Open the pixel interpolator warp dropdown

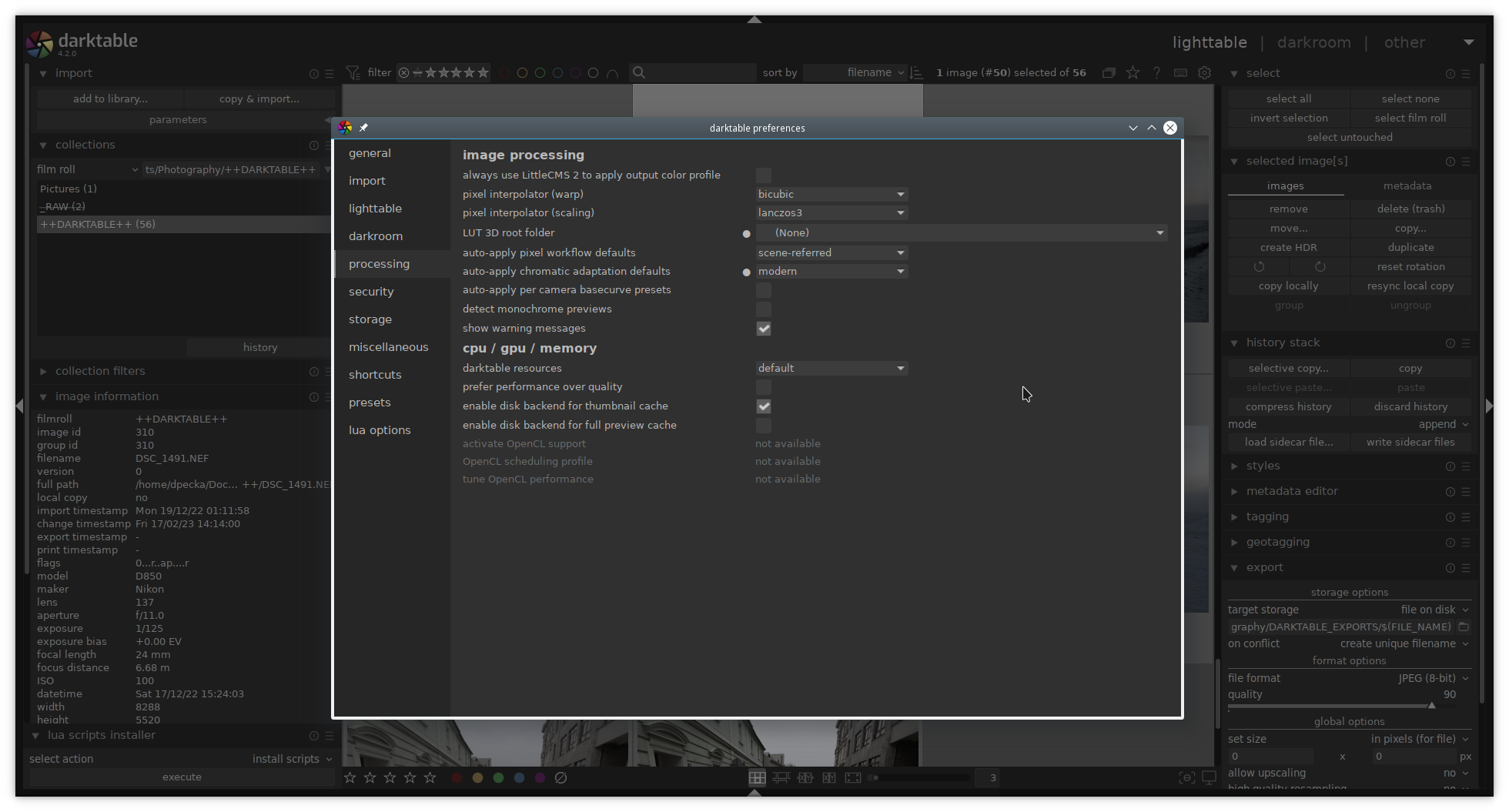coord(831,194)
